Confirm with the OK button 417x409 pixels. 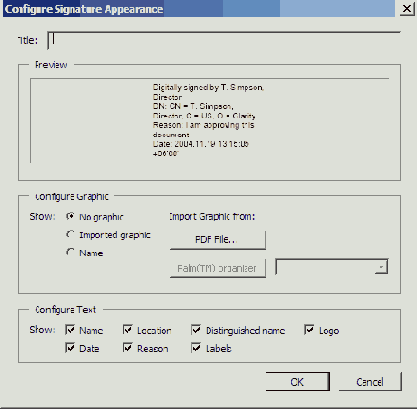point(298,382)
